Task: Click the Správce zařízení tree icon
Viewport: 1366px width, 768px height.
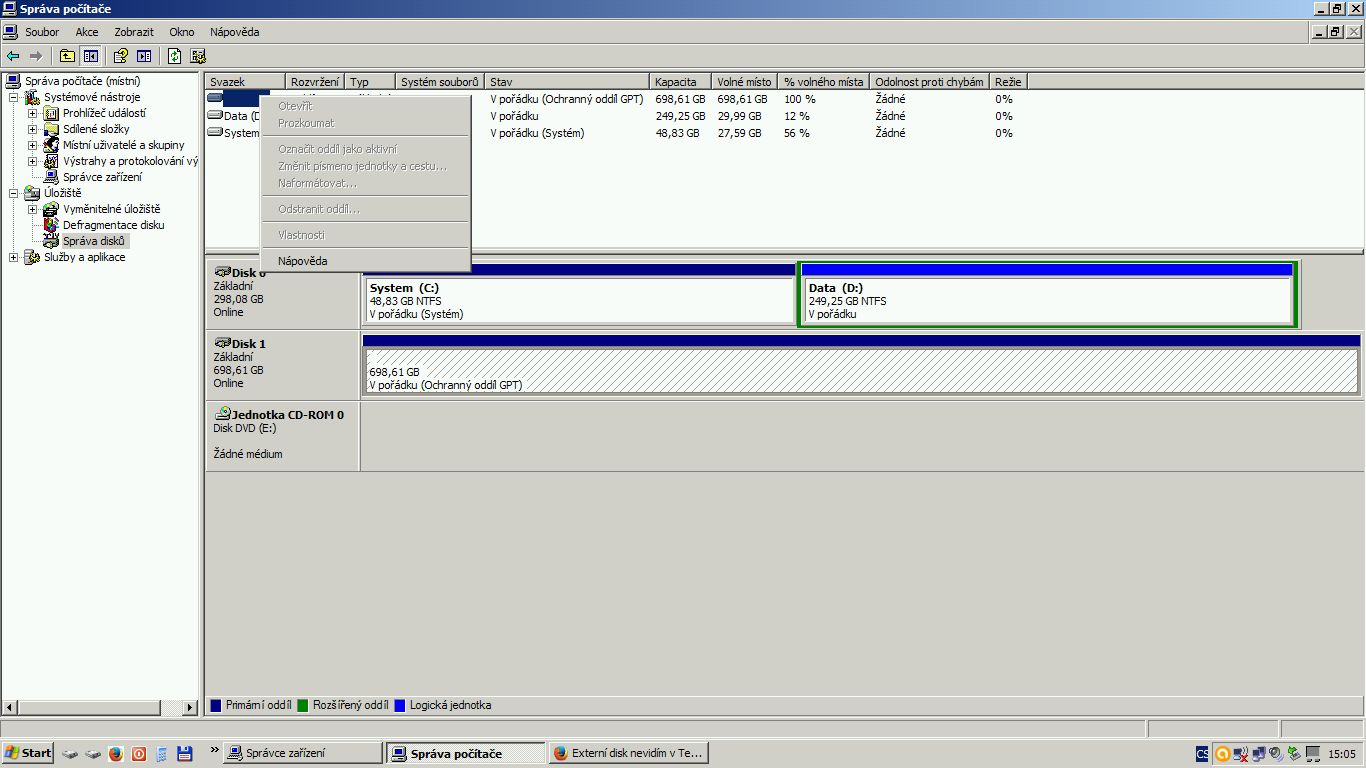Action: tap(52, 177)
